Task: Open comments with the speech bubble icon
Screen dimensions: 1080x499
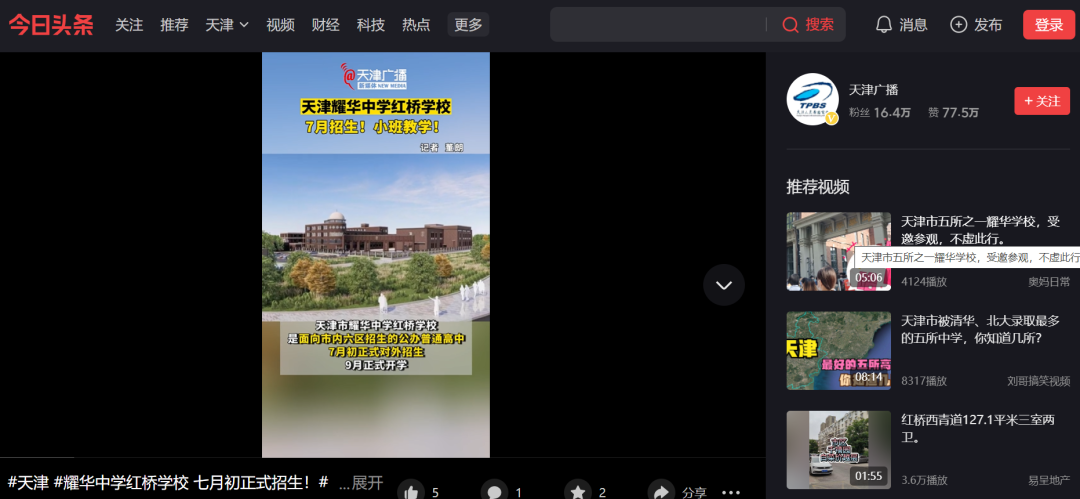Action: pyautogui.click(x=495, y=491)
